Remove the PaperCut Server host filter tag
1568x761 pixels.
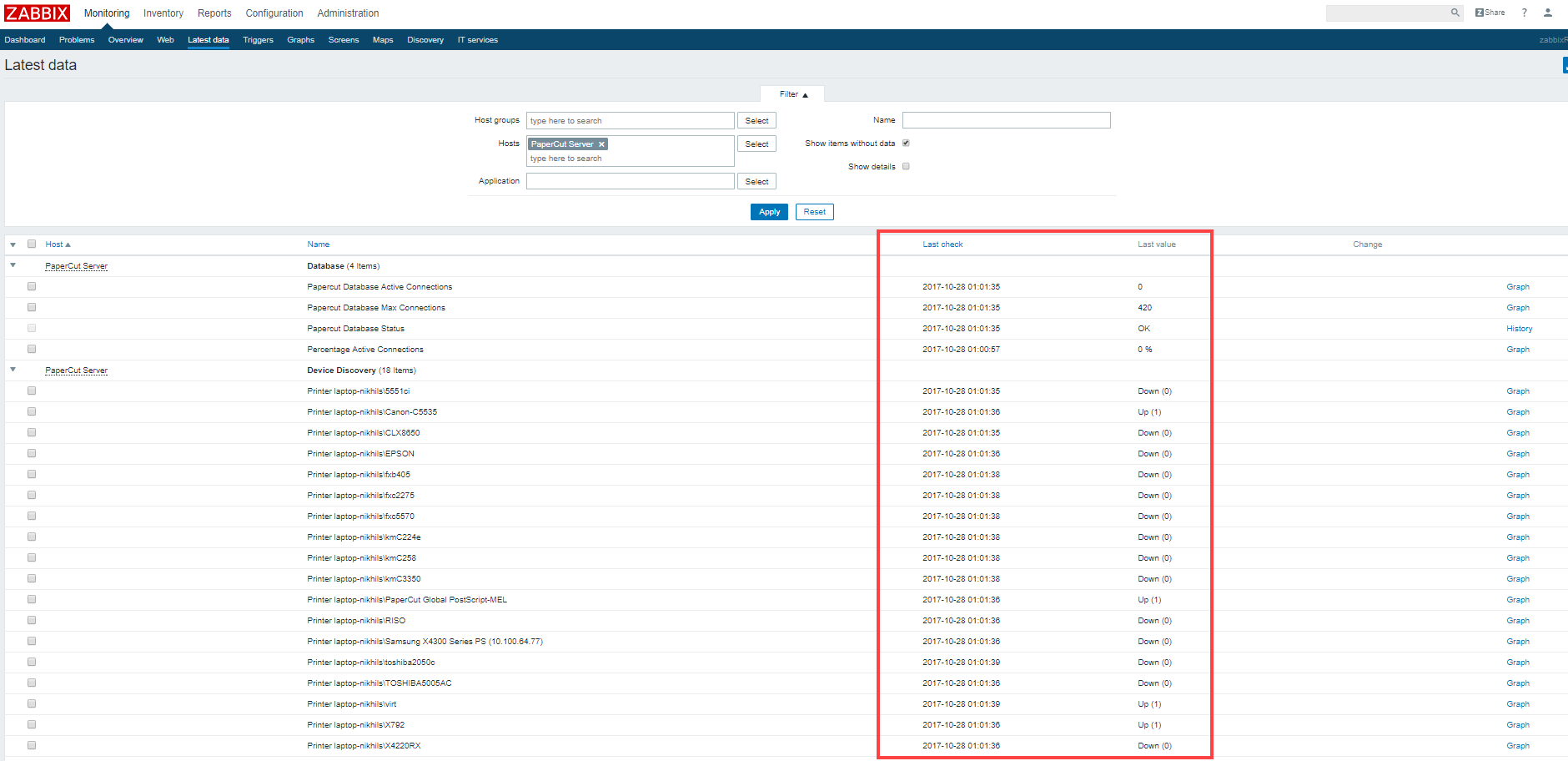click(601, 144)
